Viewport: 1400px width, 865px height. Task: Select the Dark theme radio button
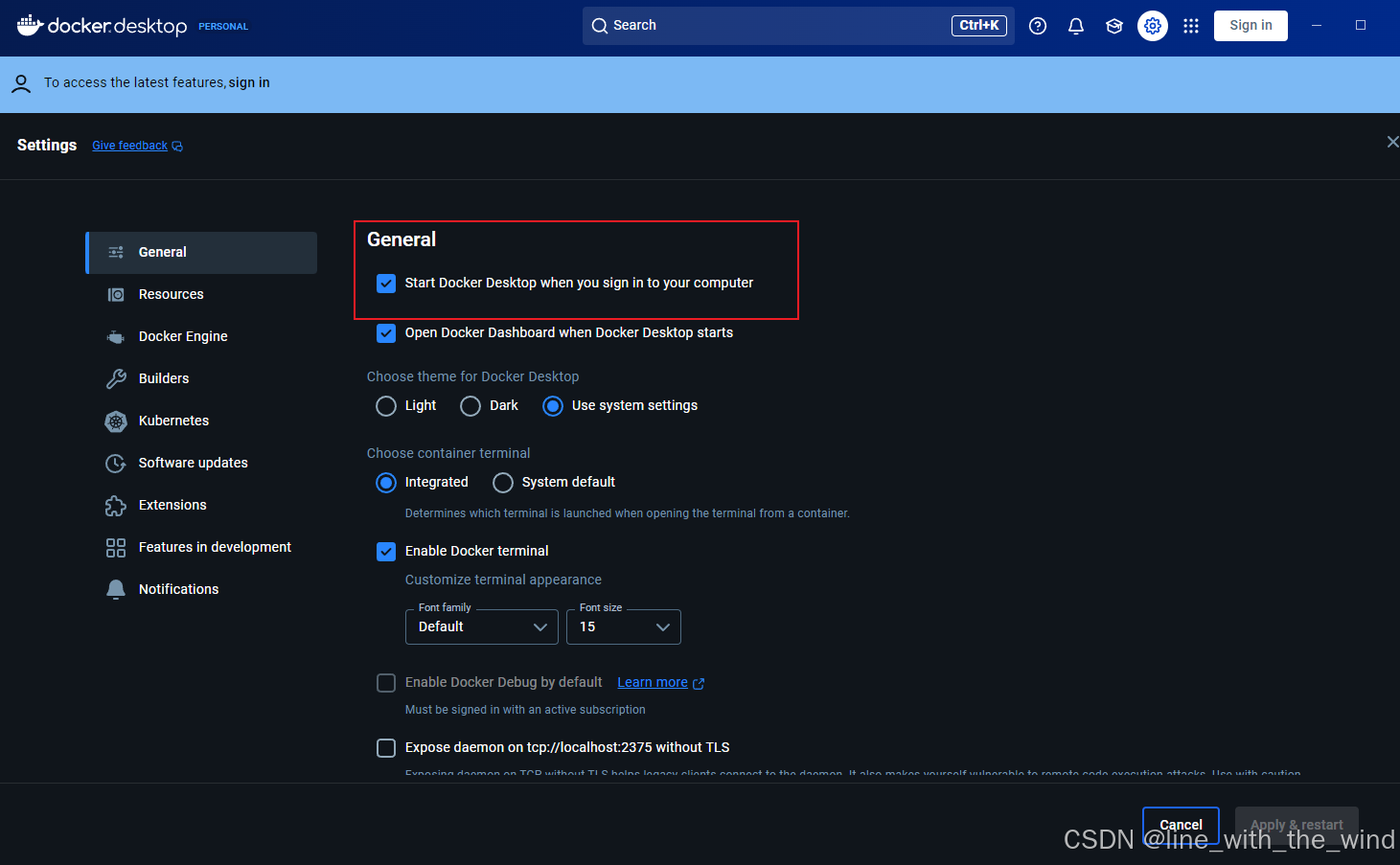pos(470,406)
